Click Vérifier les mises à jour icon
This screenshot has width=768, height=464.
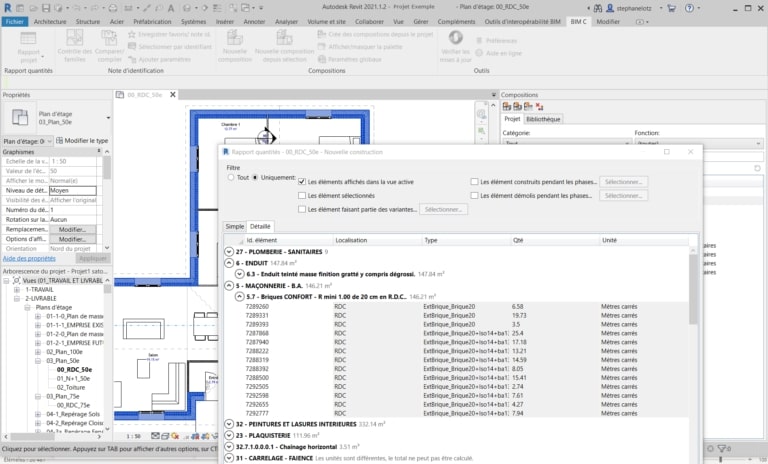click(x=454, y=38)
